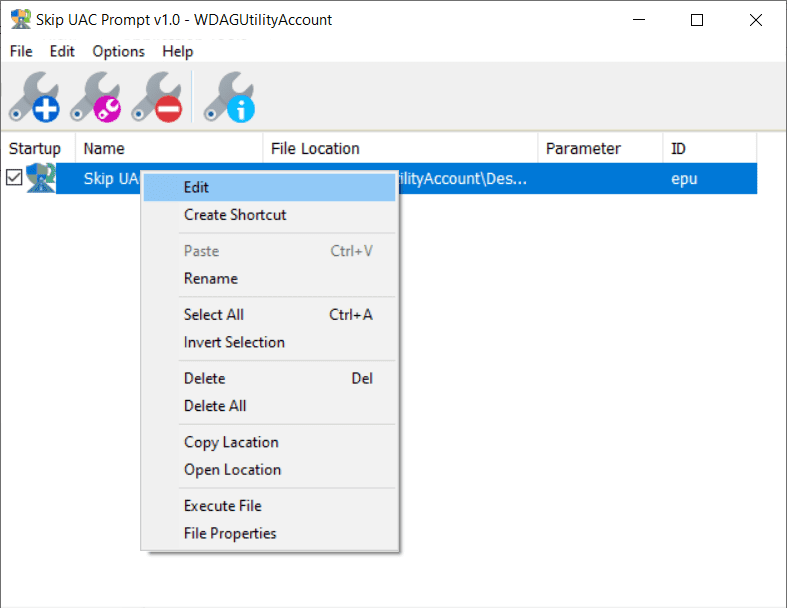Maximize the Skip UAC Prompt window
The image size is (787, 608).
tap(697, 20)
